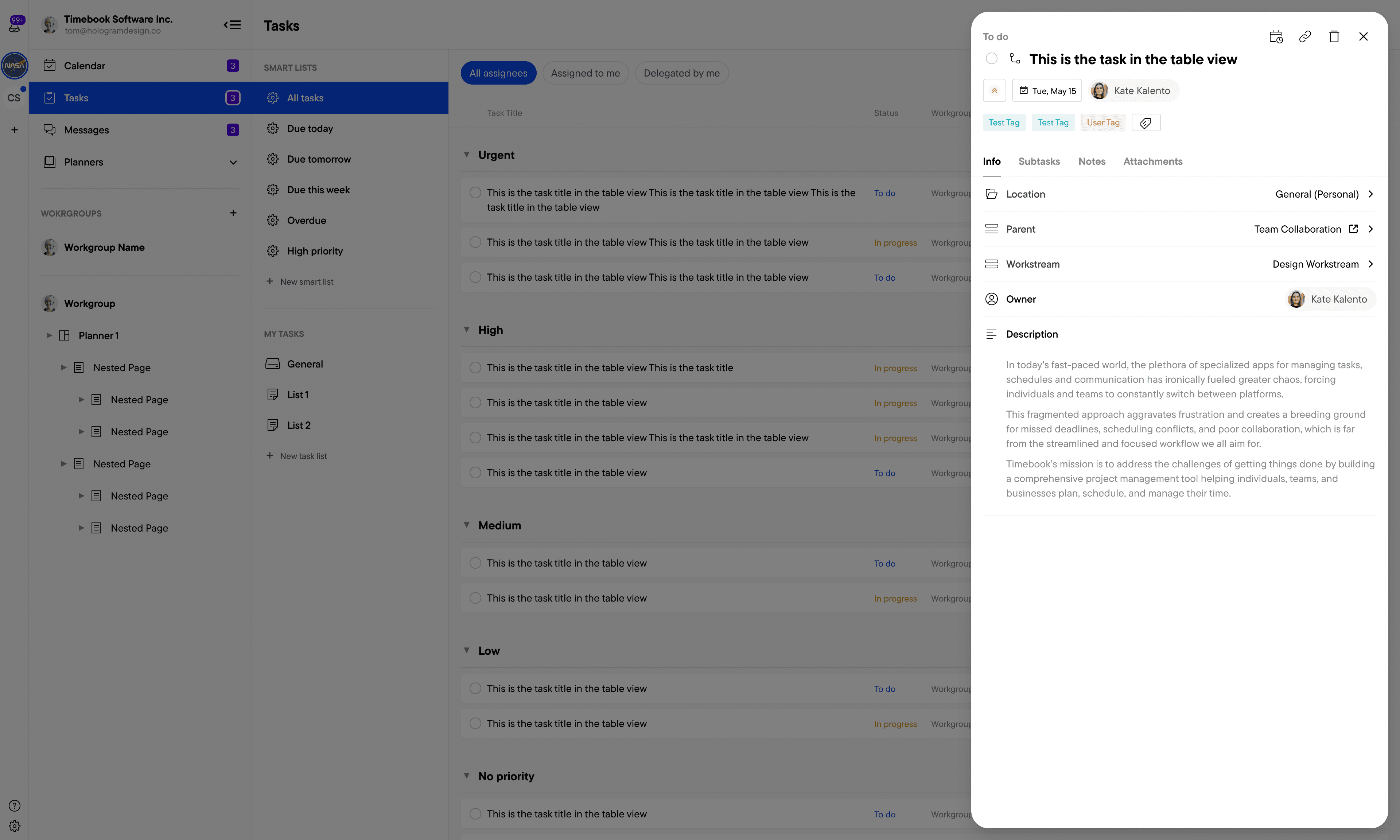Add a tag with the tag icon
This screenshot has height=840, width=1400.
1146,123
